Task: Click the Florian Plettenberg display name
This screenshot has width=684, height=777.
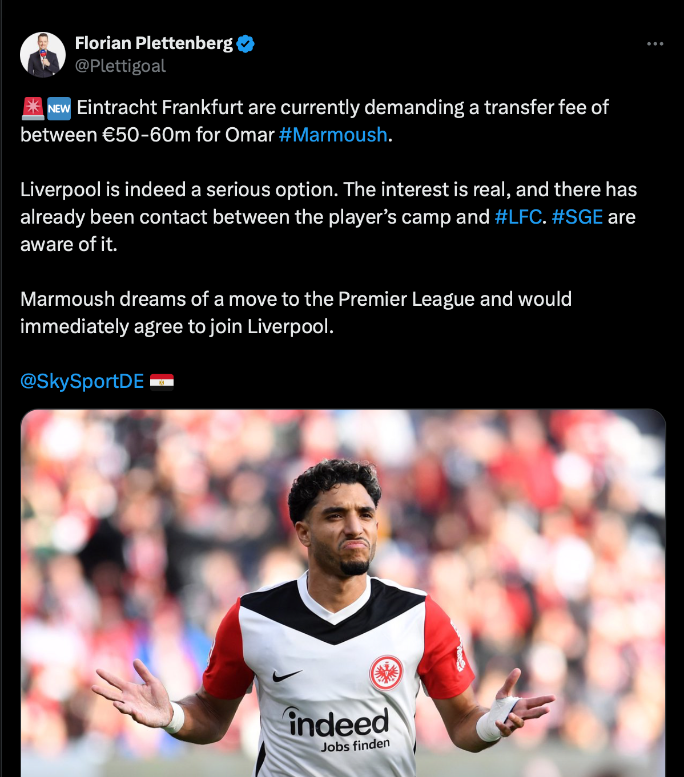Action: [x=154, y=43]
